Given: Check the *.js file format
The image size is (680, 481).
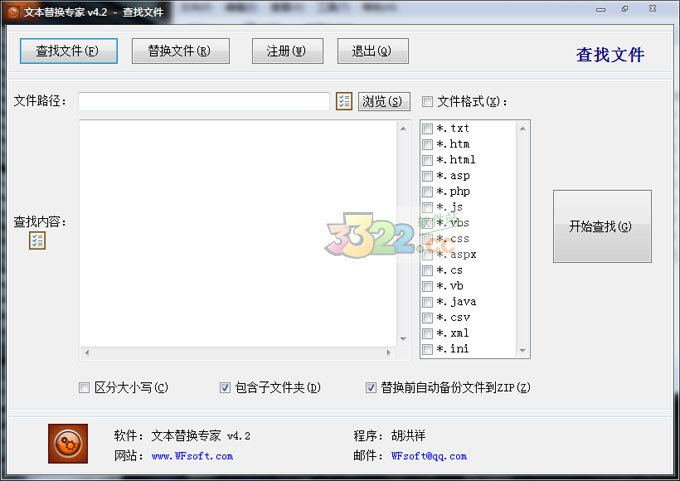Looking at the screenshot, I should (427, 207).
